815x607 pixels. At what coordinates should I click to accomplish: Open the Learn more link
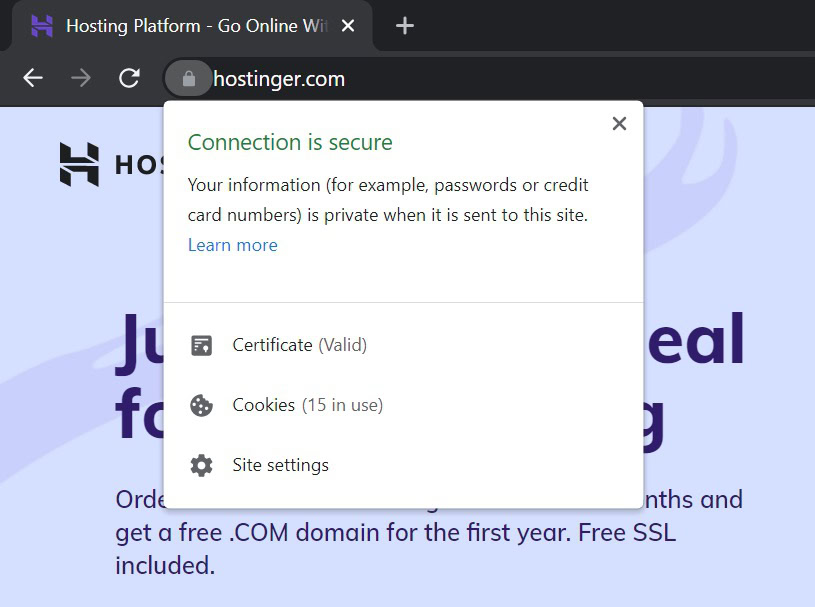click(x=232, y=244)
